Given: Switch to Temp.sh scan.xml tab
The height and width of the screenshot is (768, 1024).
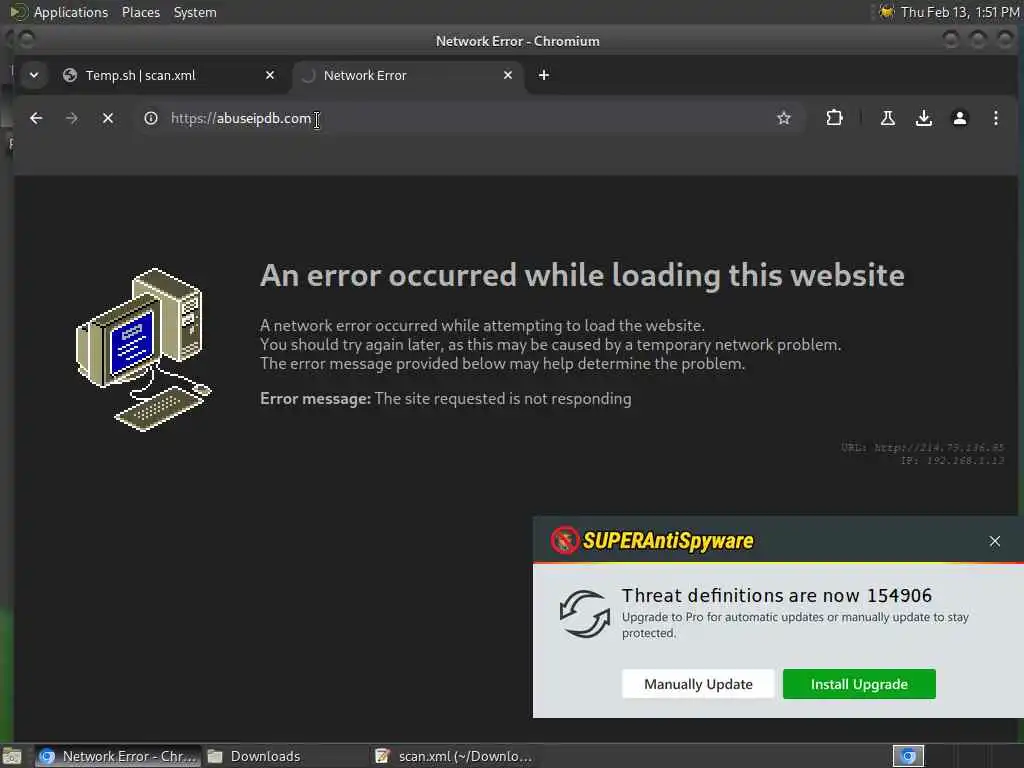Looking at the screenshot, I should coord(167,75).
